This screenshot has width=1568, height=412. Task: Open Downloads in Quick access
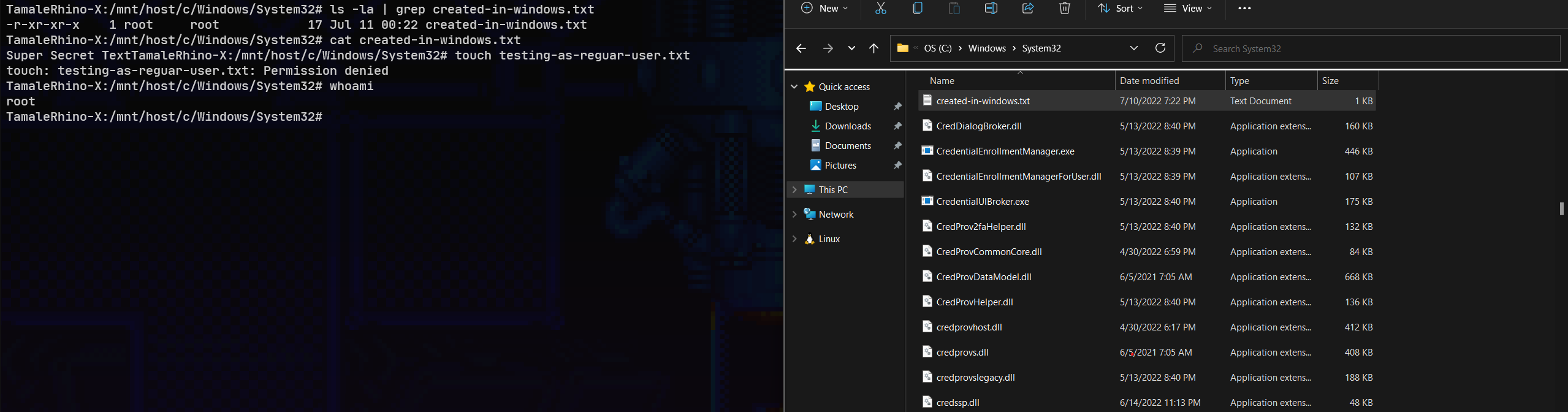pos(848,126)
